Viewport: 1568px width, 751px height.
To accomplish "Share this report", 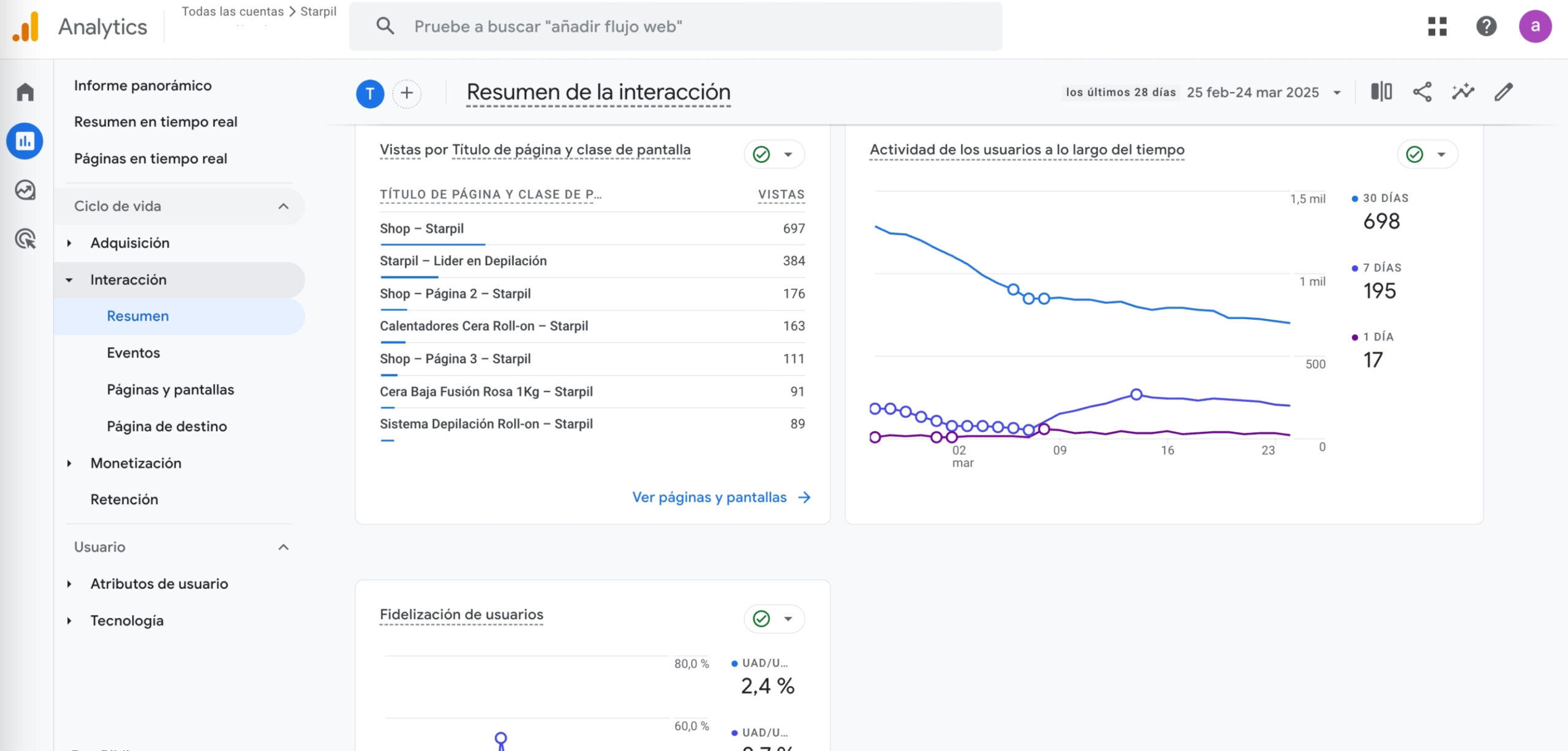I will coord(1422,92).
